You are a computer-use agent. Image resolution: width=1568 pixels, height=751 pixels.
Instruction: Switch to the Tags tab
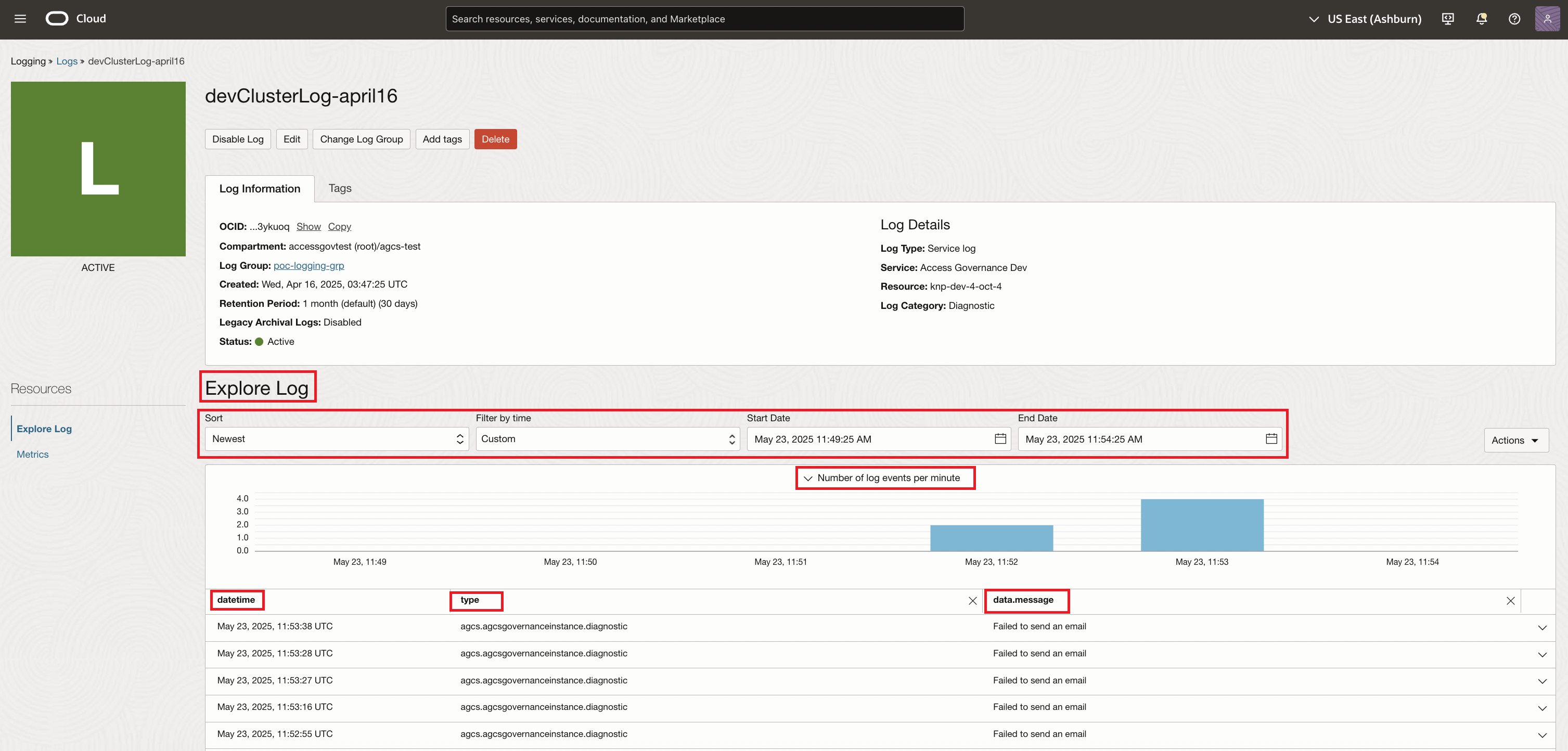[340, 188]
